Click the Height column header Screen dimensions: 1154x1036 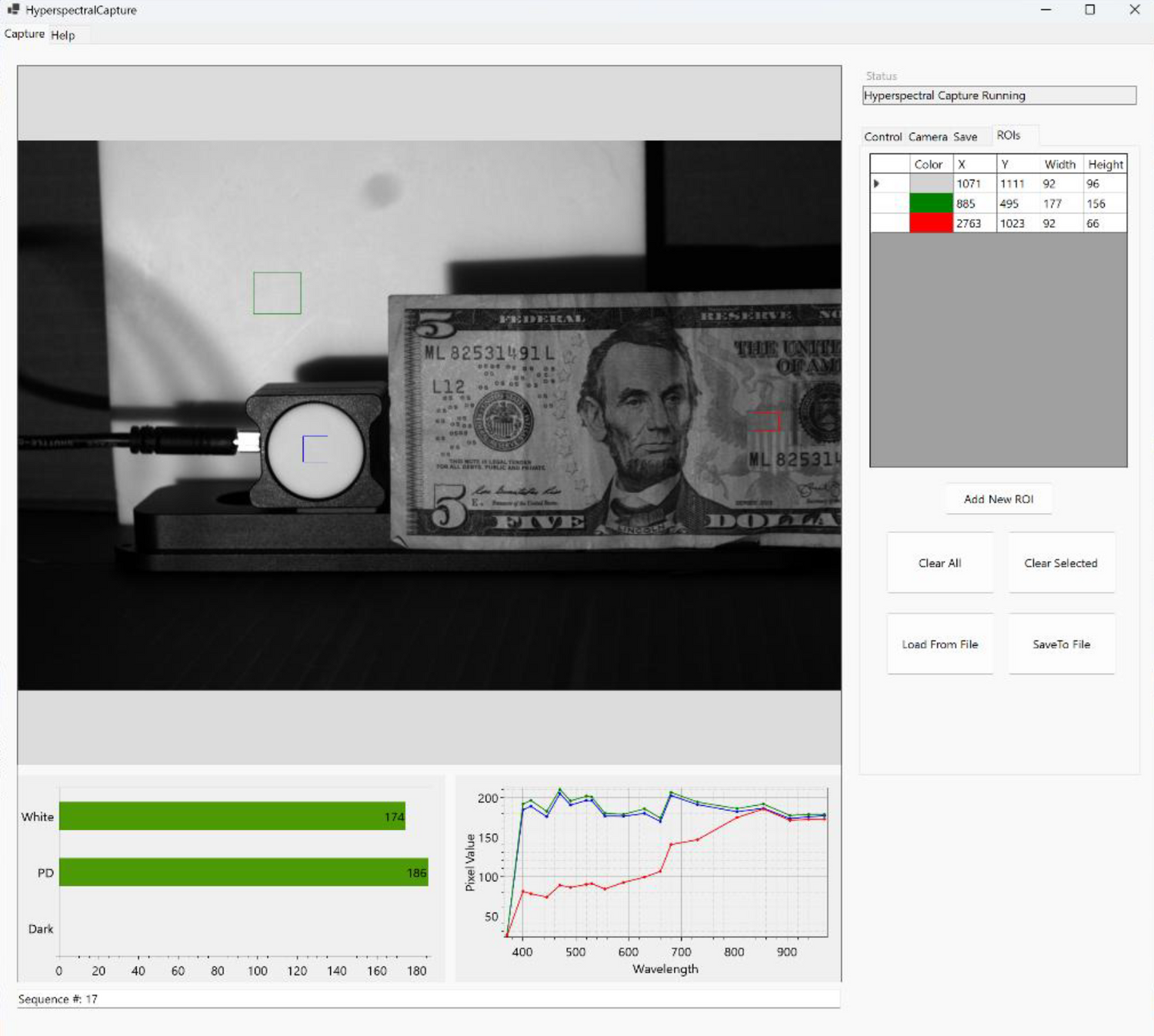pyautogui.click(x=1106, y=165)
